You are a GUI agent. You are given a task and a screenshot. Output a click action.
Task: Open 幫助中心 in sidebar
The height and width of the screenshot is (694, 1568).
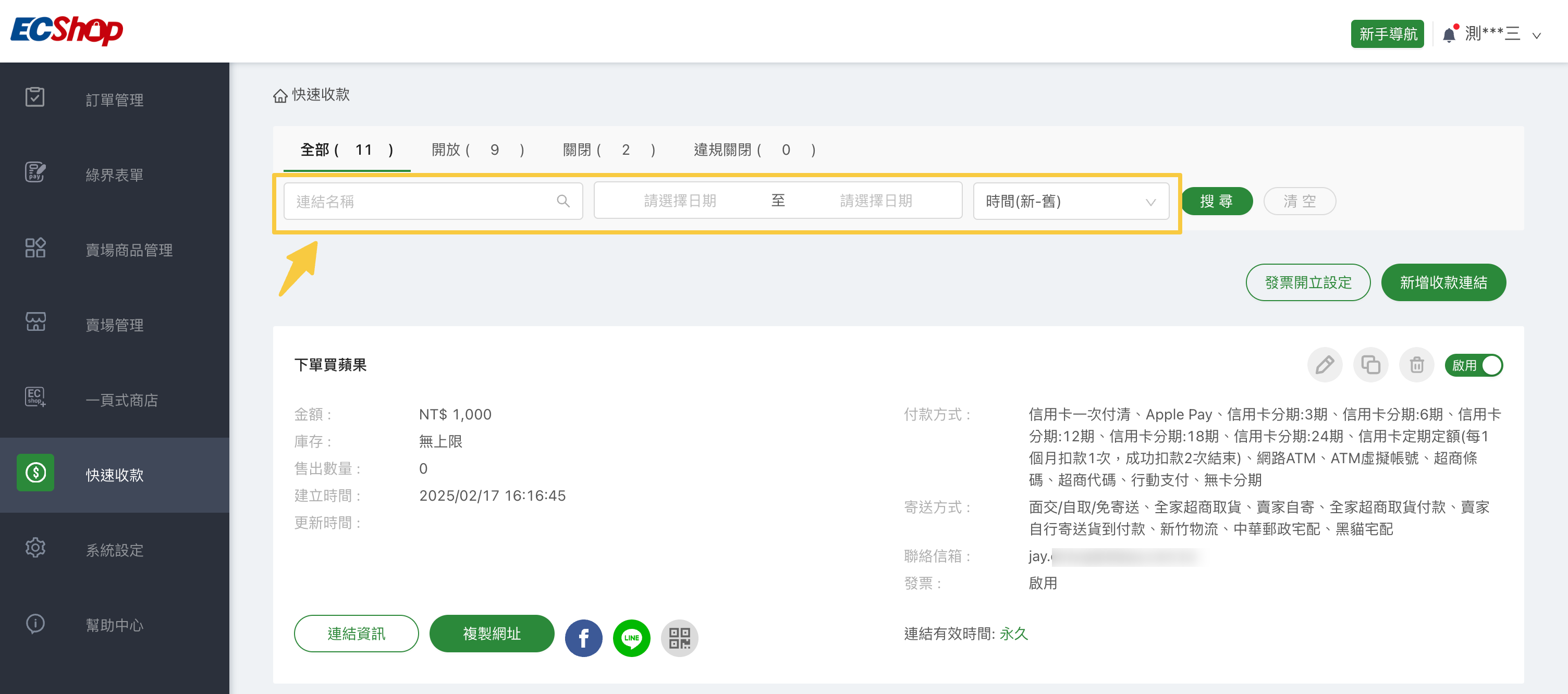115,625
